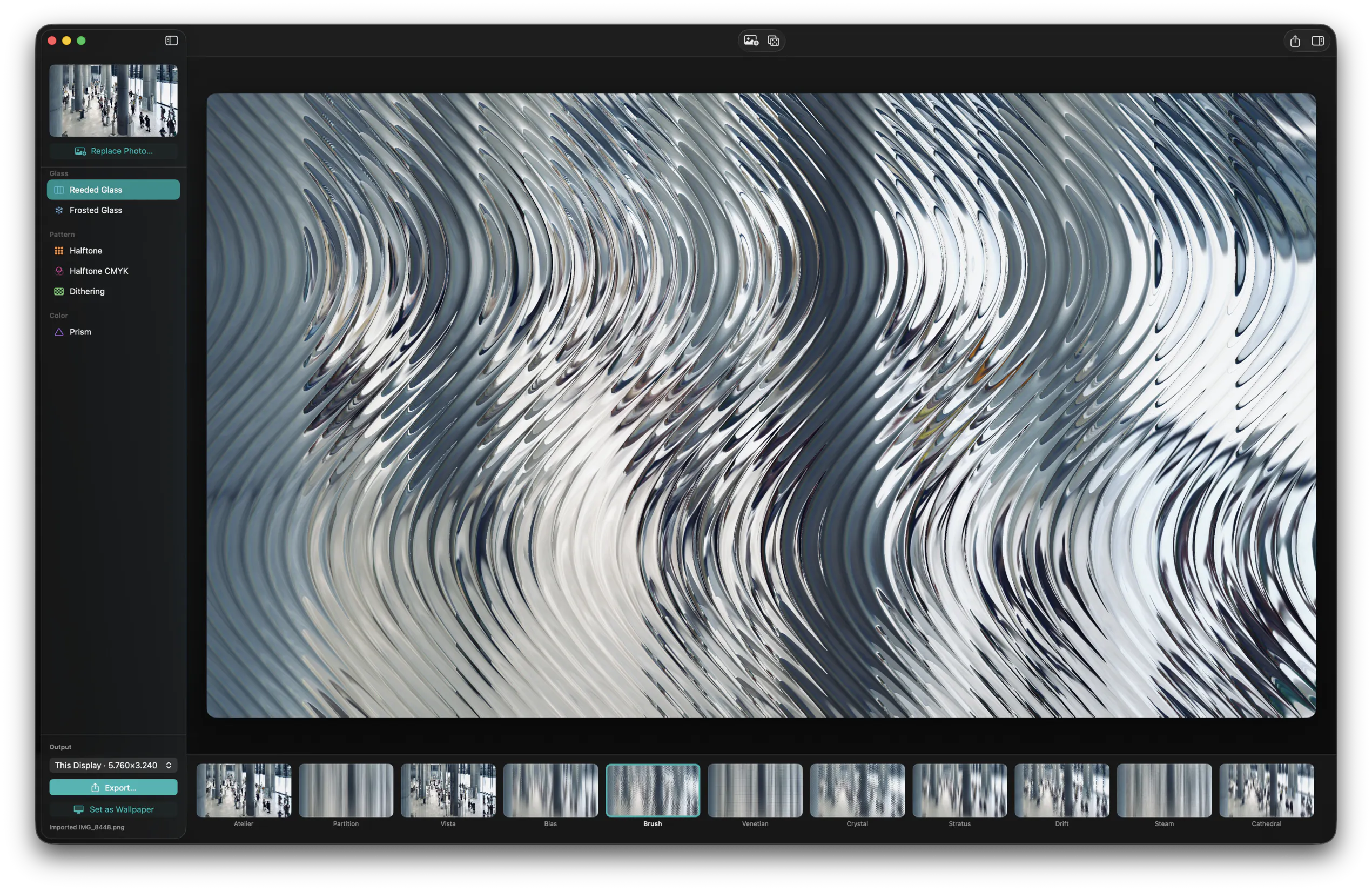This screenshot has width=1372, height=891.
Task: Open the share icon in toolbar
Action: point(1295,41)
